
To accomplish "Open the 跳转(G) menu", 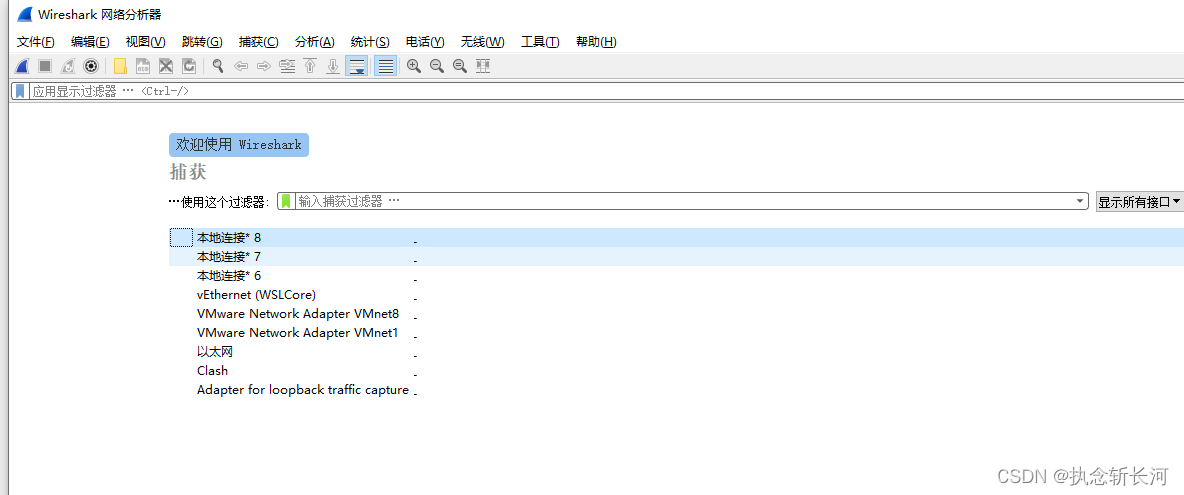I will click(x=202, y=42).
